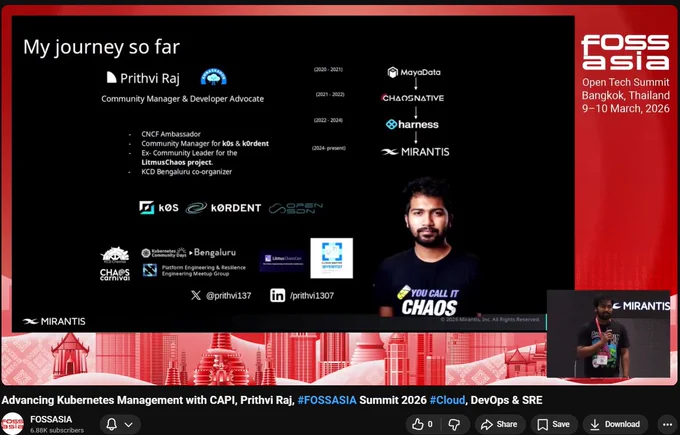Download the video

coord(615,424)
